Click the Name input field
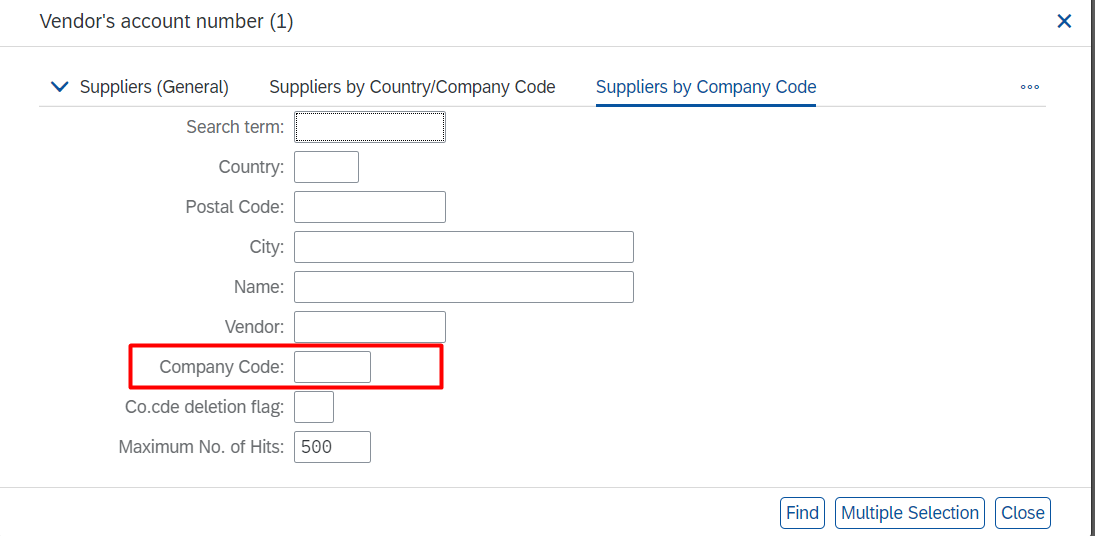Image resolution: width=1095 pixels, height=536 pixels. 464,287
